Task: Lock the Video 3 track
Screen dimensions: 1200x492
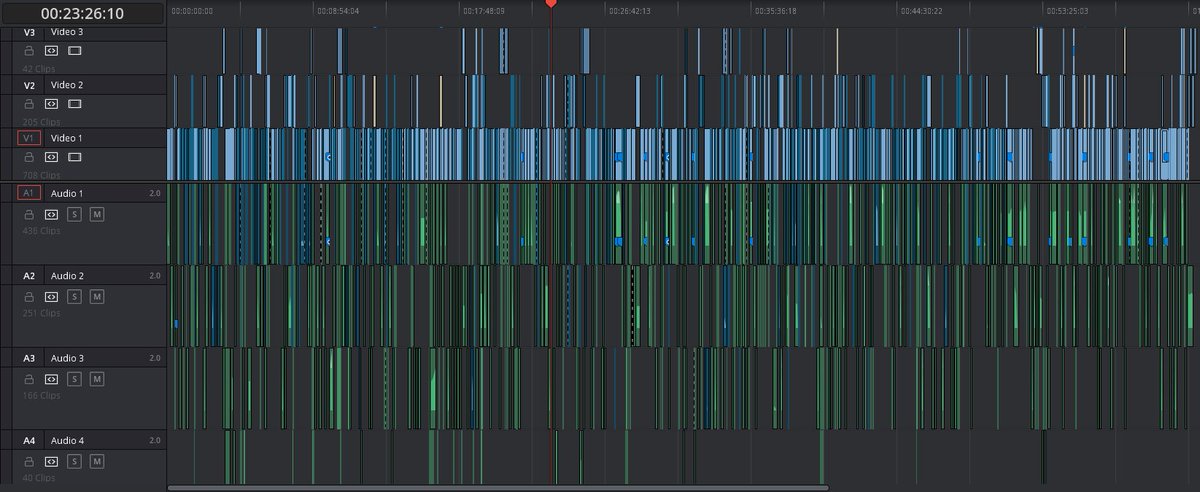Action: [x=29, y=50]
